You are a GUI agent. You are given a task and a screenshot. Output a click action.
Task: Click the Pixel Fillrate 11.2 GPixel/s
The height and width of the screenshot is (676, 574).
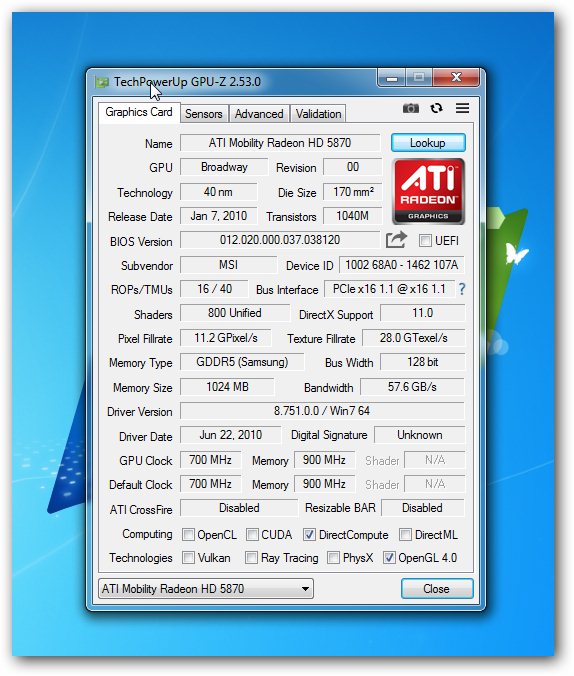coord(226,338)
